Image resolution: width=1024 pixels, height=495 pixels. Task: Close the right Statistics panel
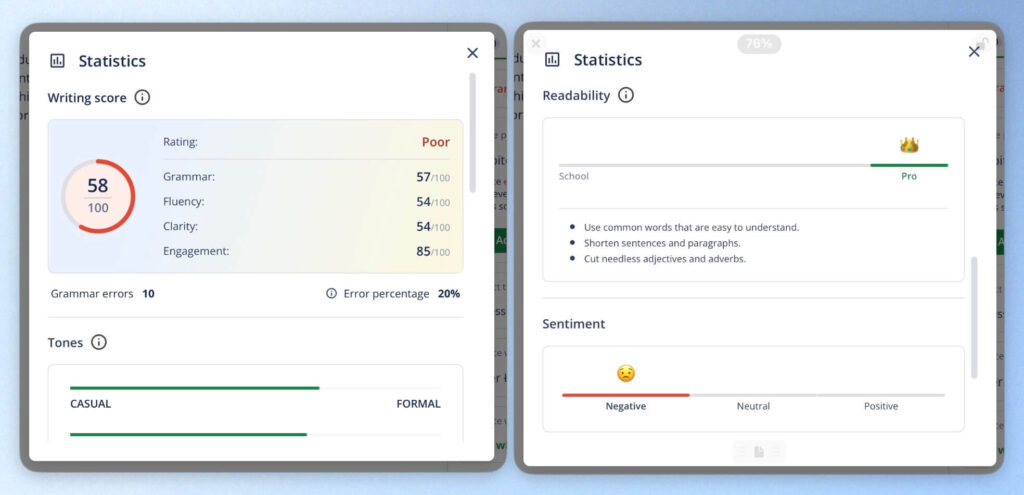coord(974,52)
